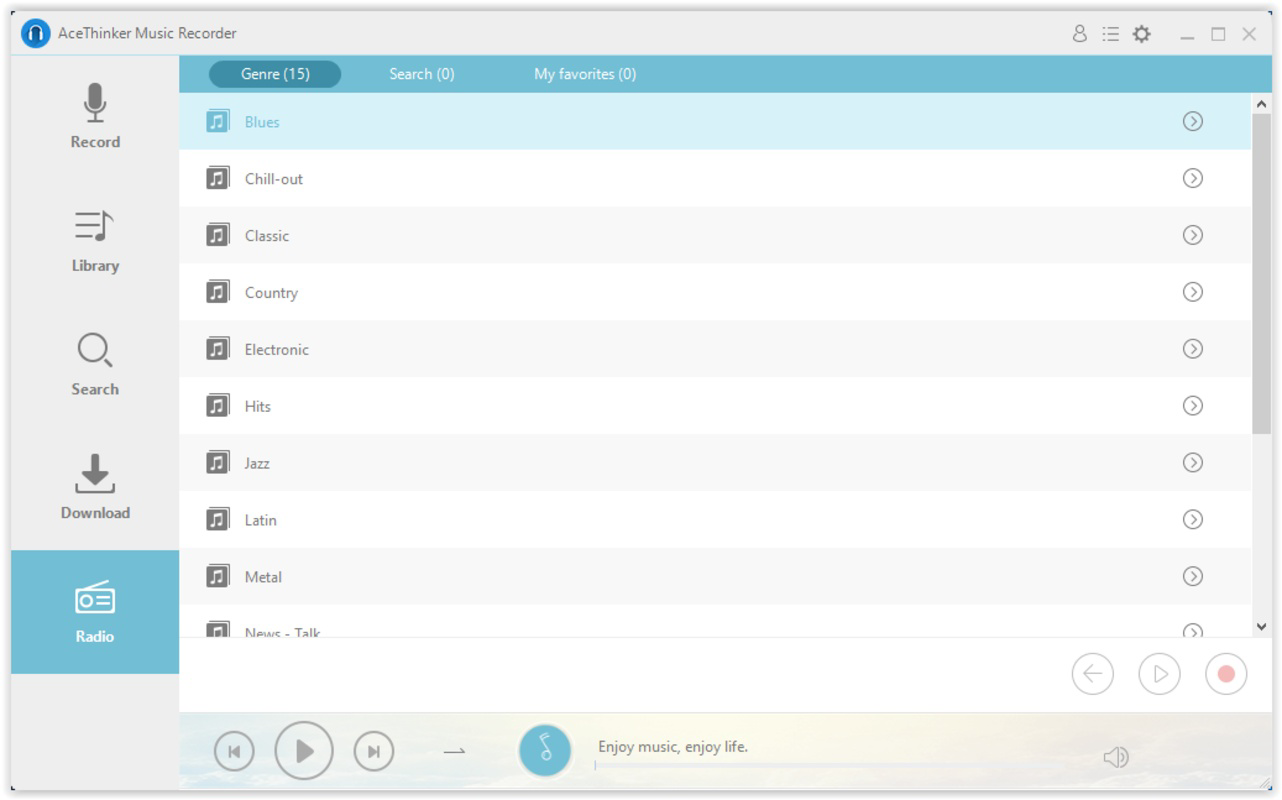Expand the Jazz genre arrow
This screenshot has height=800, width=1282.
click(x=1192, y=462)
